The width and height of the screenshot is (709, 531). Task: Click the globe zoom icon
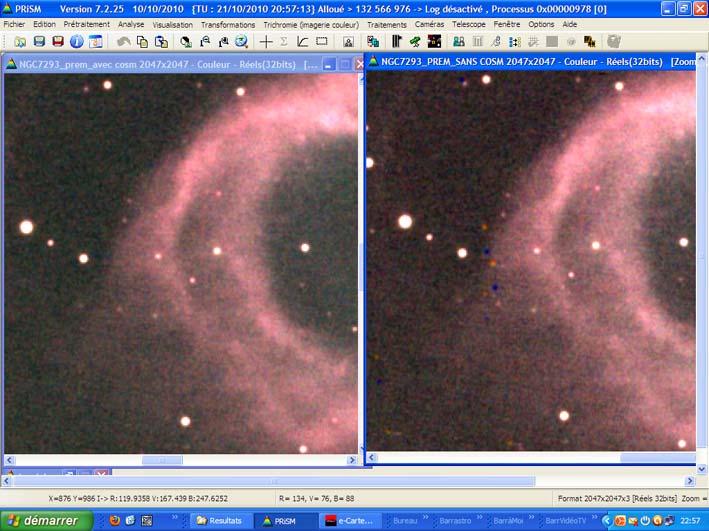click(x=241, y=42)
